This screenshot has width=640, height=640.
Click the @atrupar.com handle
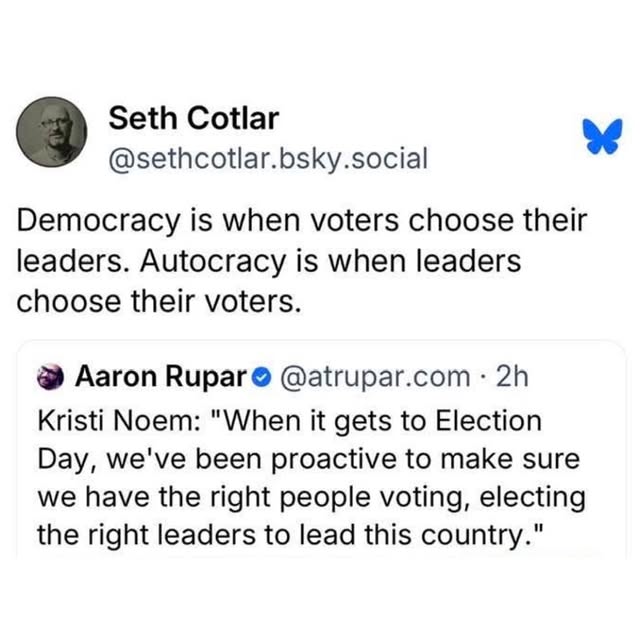tap(376, 377)
